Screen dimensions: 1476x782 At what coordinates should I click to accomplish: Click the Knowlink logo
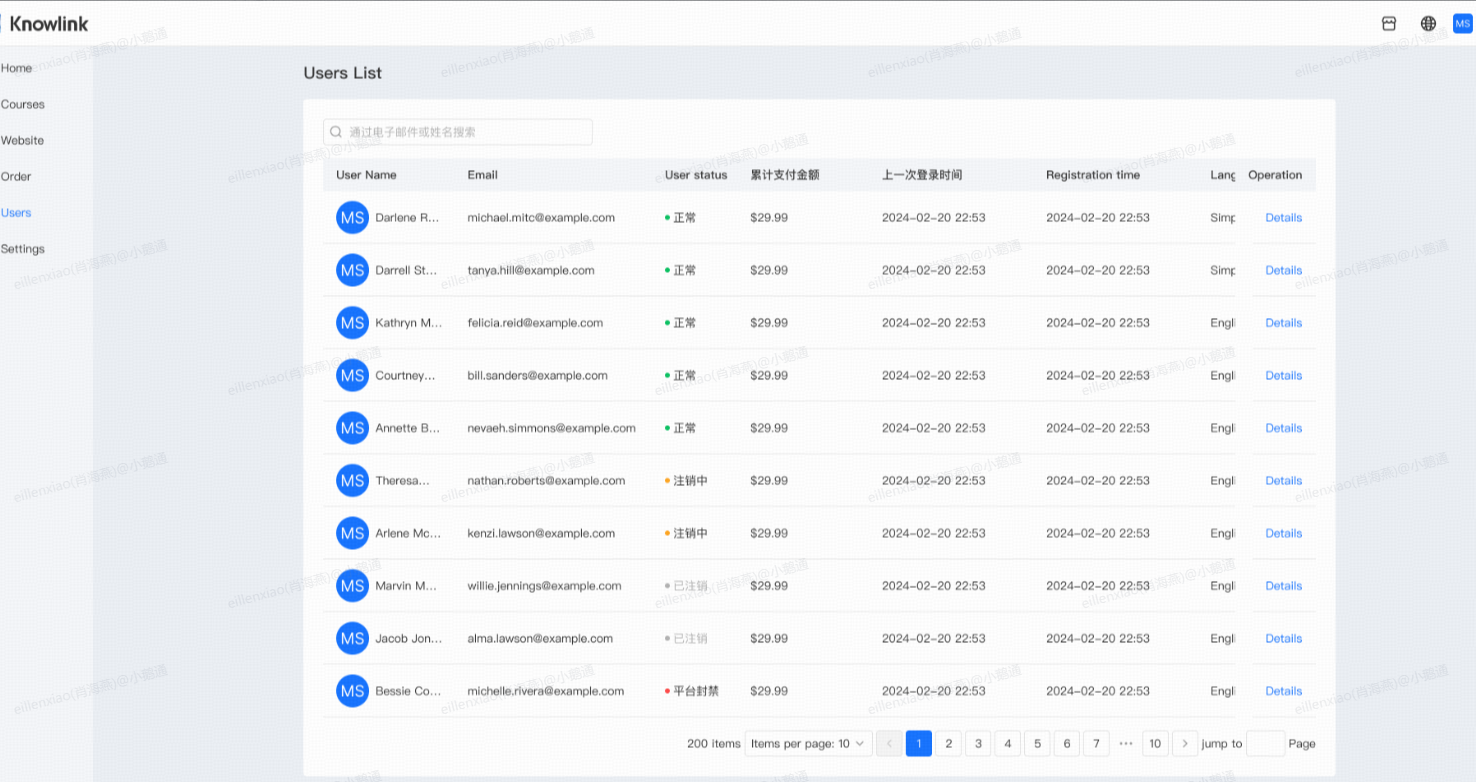point(46,23)
